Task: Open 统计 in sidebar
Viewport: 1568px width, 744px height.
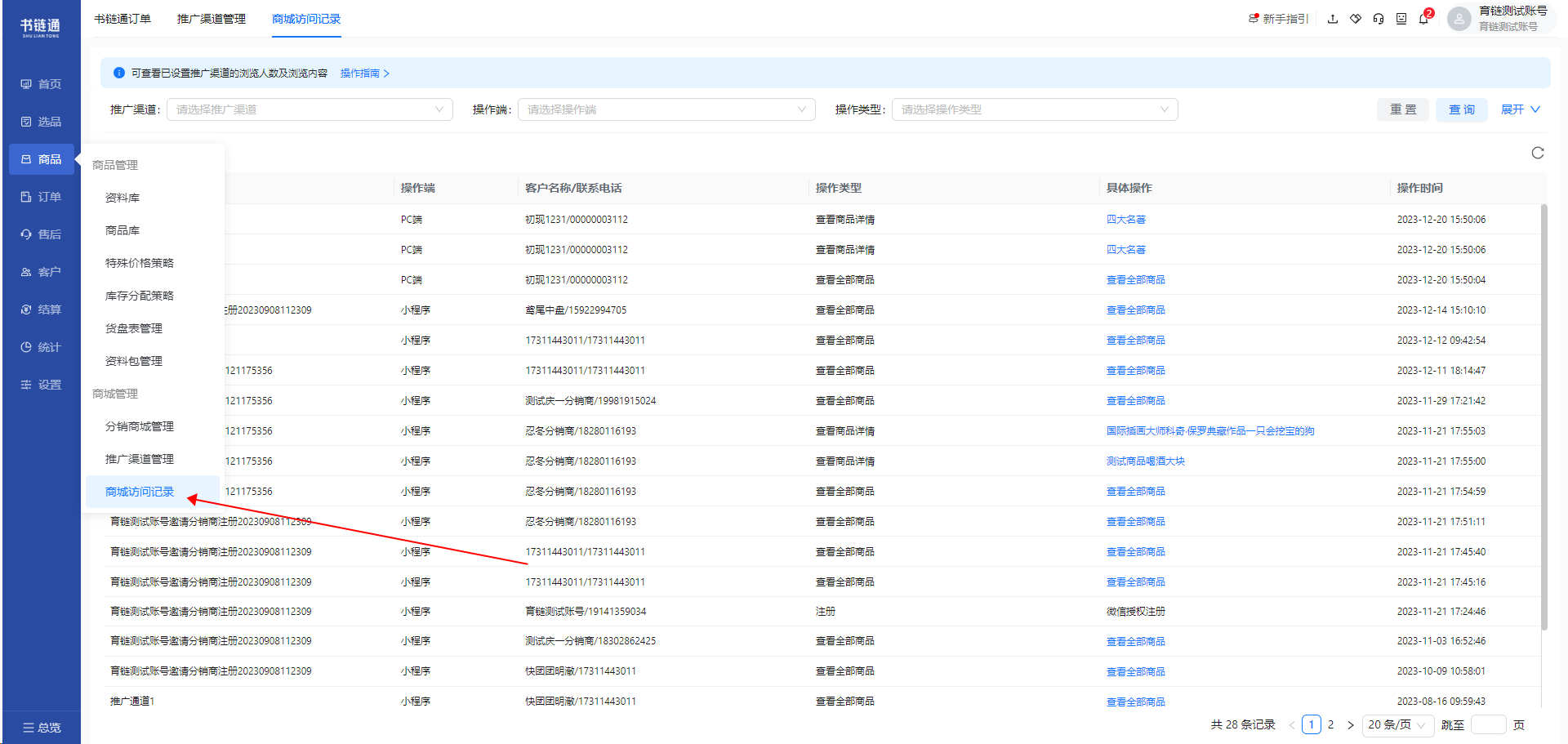Action: pos(41,347)
